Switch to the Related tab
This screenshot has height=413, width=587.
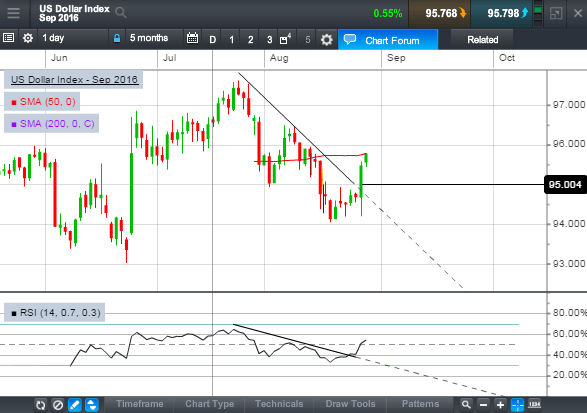click(483, 40)
